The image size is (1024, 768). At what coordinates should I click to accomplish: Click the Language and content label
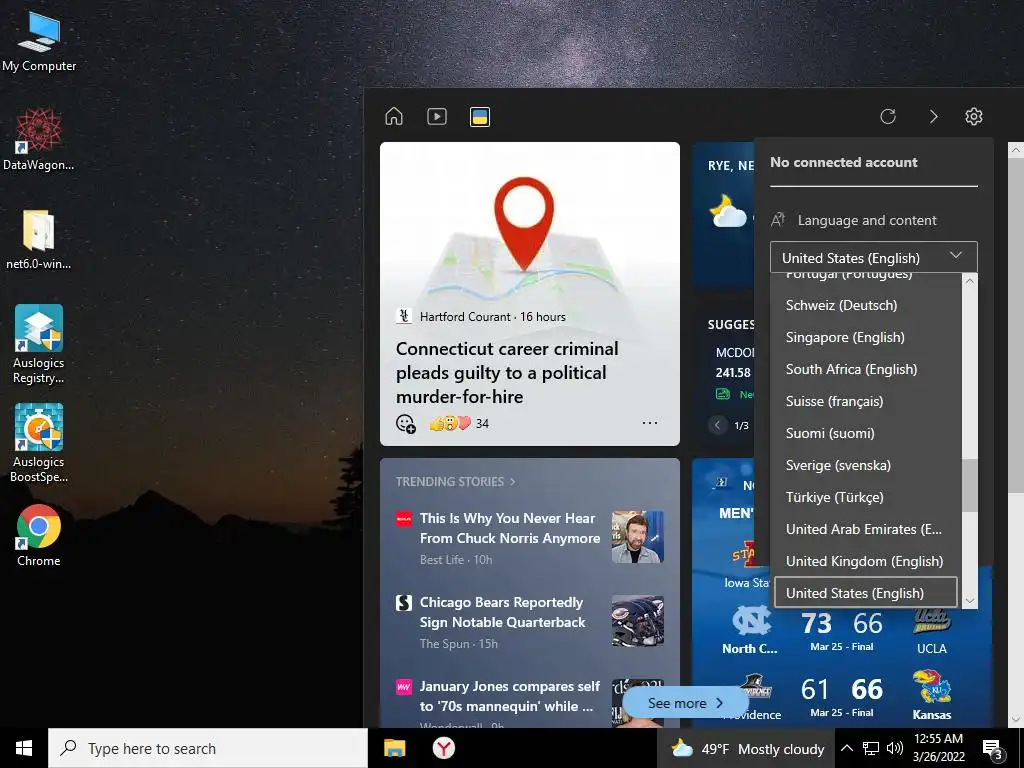pos(867,220)
